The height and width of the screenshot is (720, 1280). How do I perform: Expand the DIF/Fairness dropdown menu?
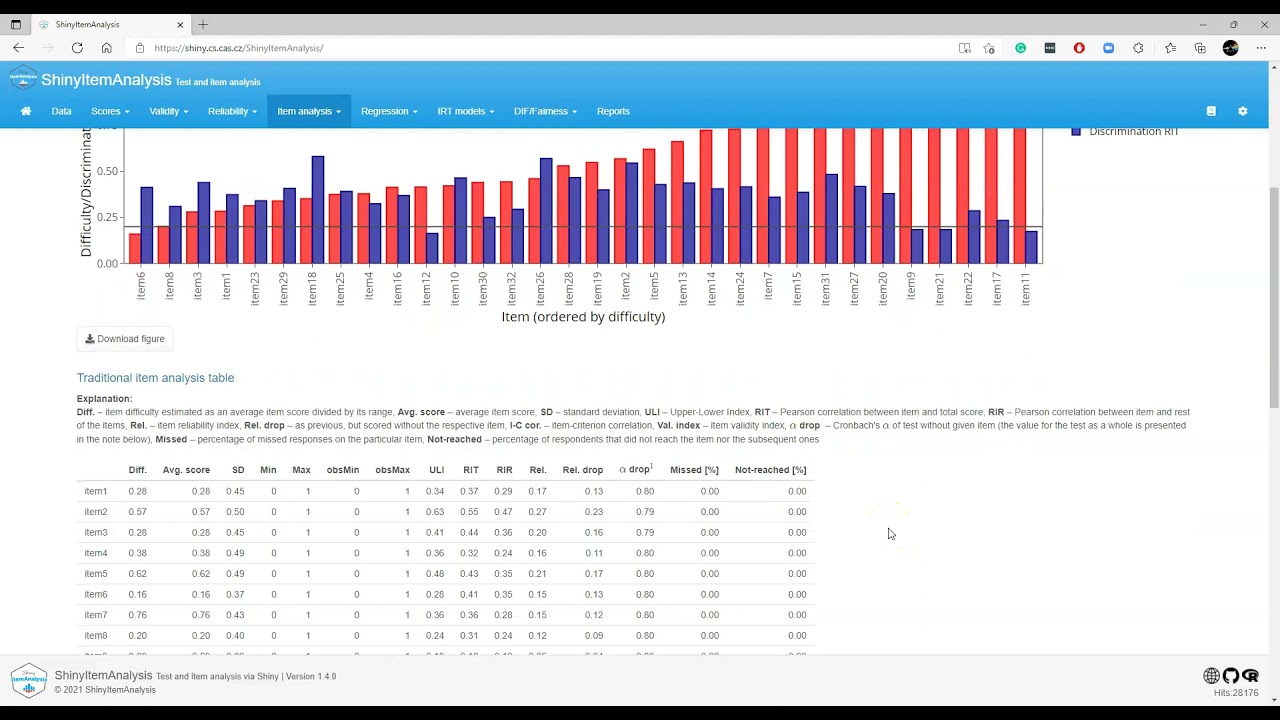click(545, 111)
